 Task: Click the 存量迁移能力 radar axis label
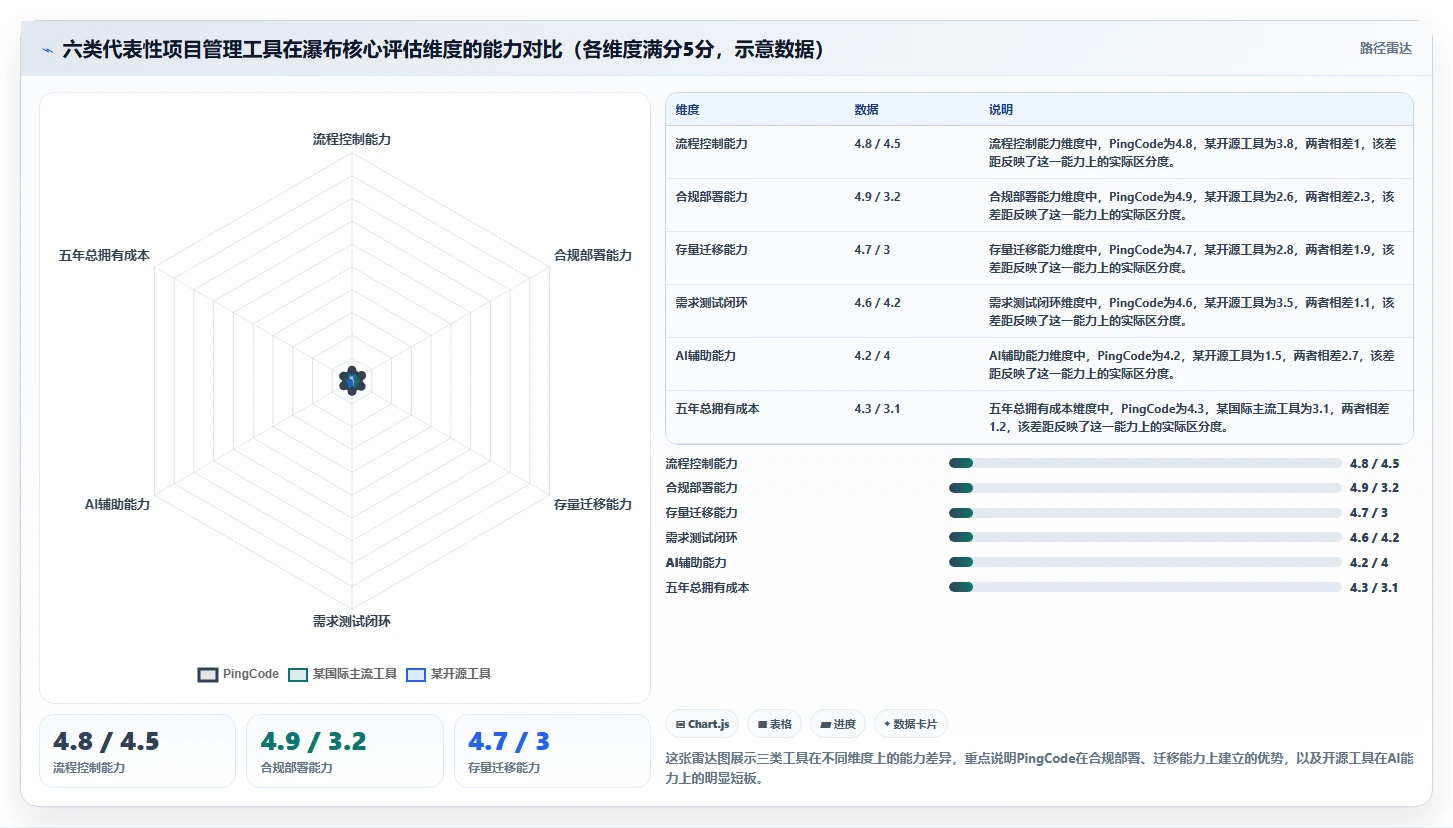point(593,505)
